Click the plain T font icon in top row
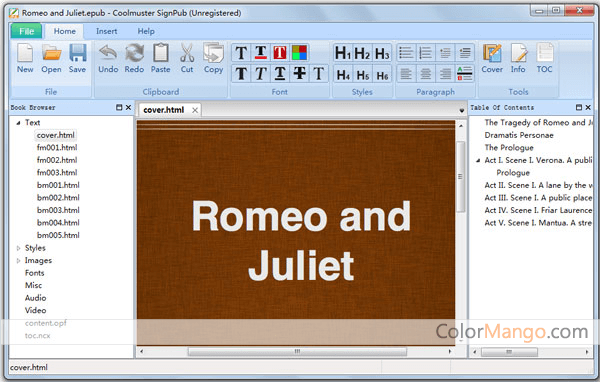 (241, 53)
